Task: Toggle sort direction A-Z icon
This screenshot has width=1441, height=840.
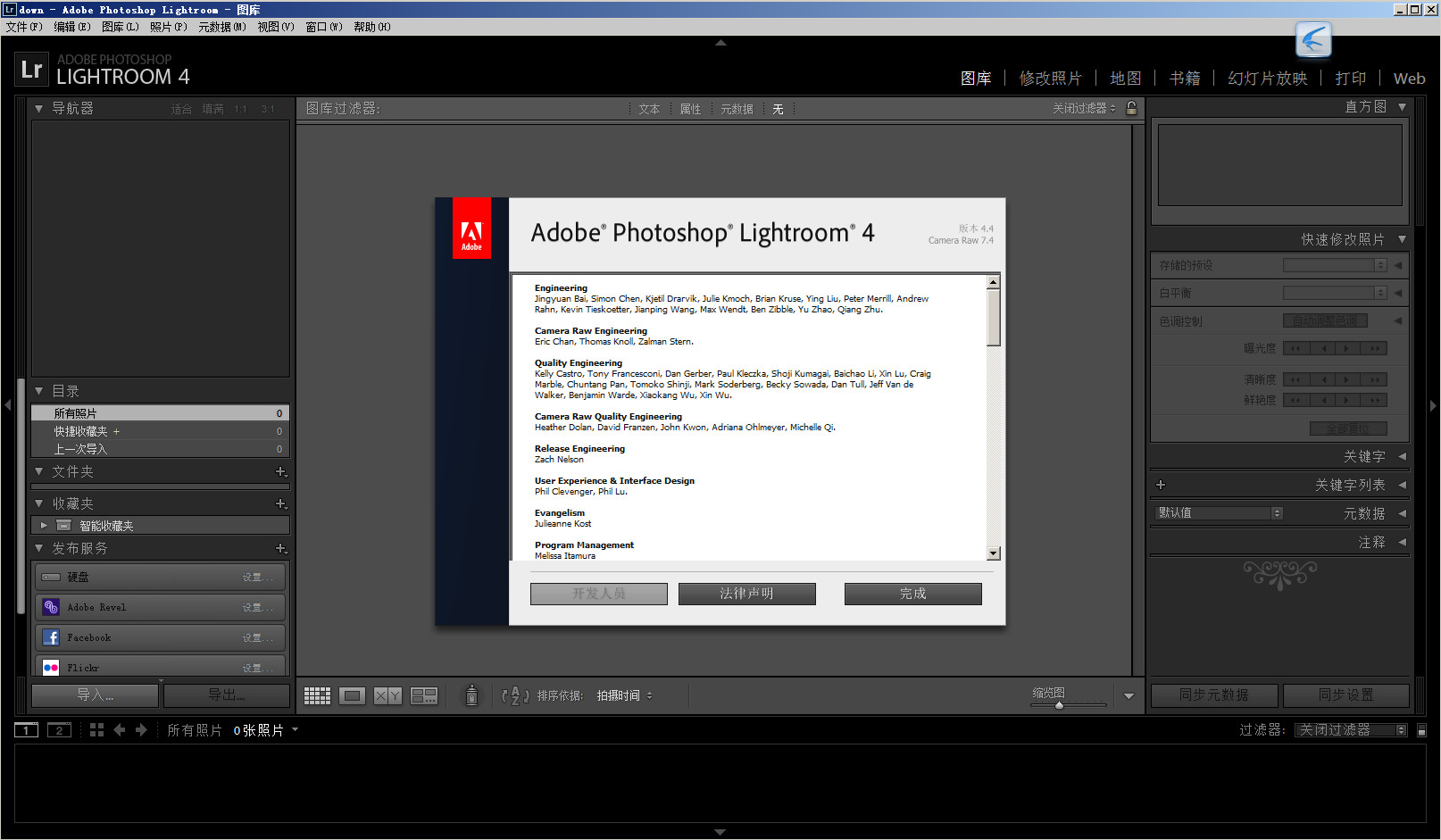Action: tap(515, 695)
